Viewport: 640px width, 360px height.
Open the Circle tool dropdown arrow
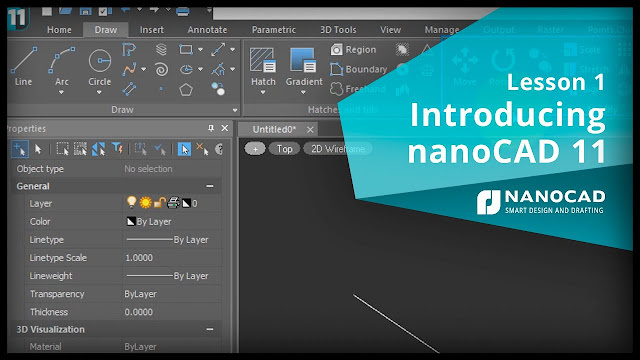tap(99, 93)
